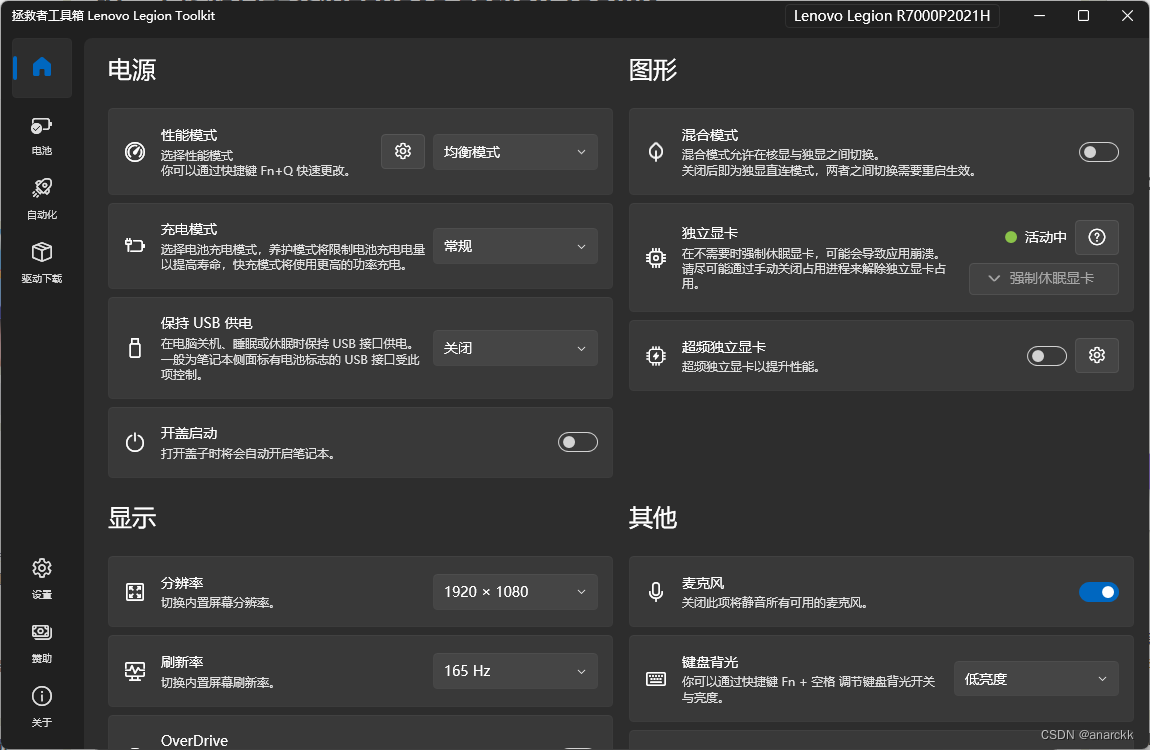Click the 开盖启动 power icon
Image resolution: width=1150 pixels, height=750 pixels.
click(135, 442)
